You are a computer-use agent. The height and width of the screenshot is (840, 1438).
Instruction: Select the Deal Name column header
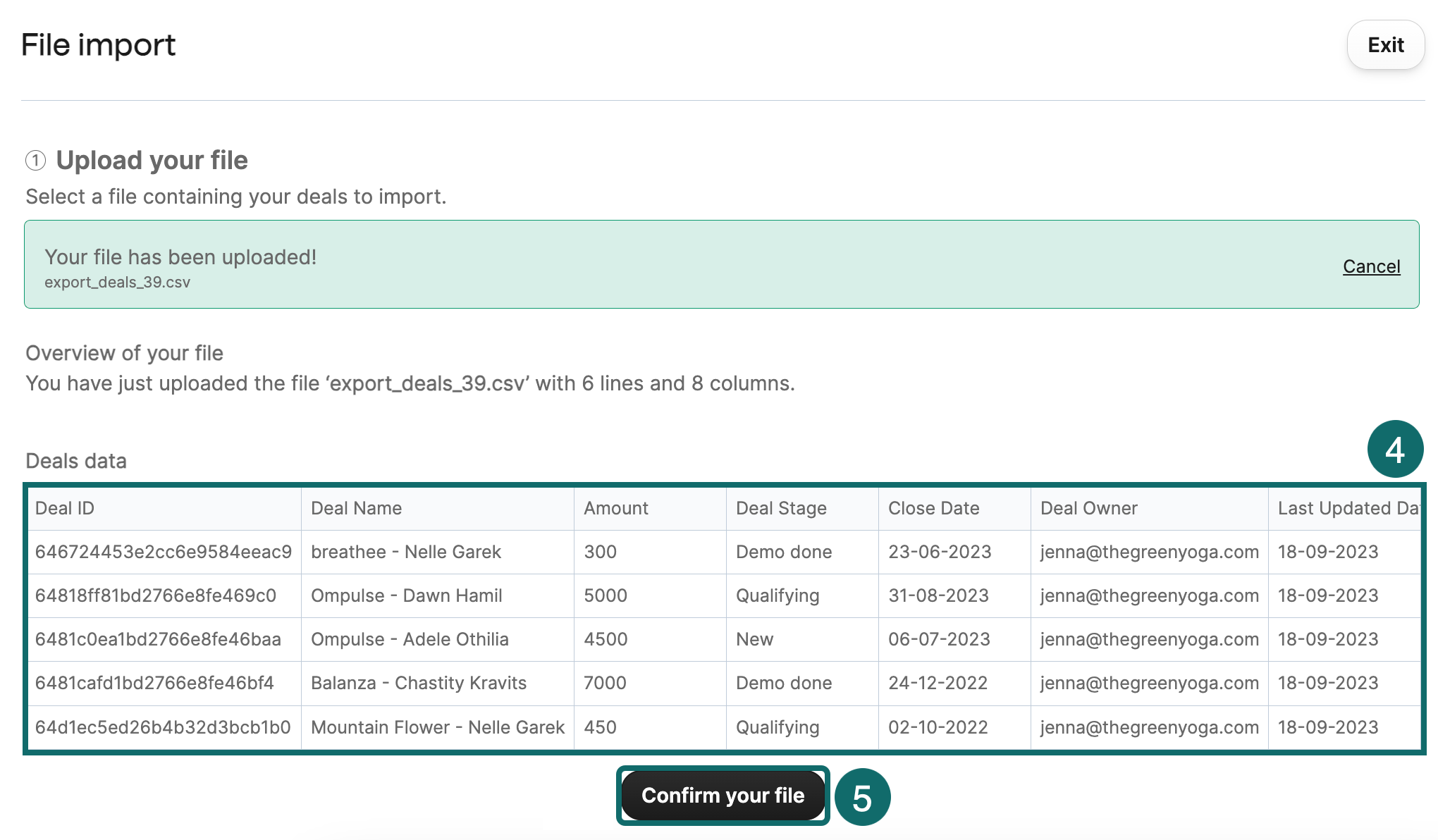(x=356, y=508)
